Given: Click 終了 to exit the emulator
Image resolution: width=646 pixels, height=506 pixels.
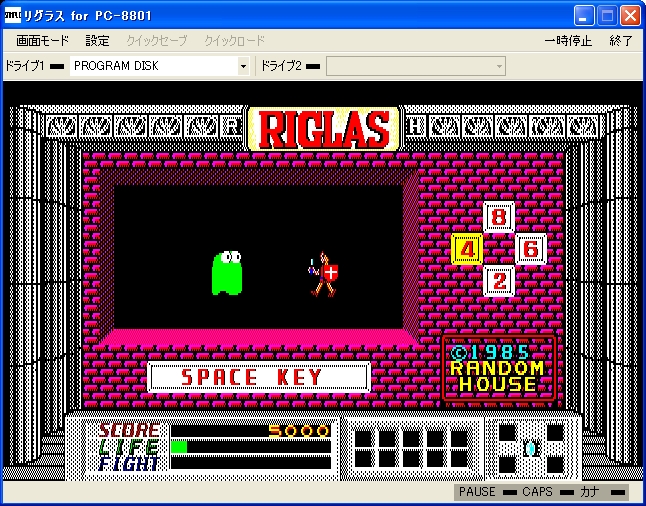Looking at the screenshot, I should 620,41.
